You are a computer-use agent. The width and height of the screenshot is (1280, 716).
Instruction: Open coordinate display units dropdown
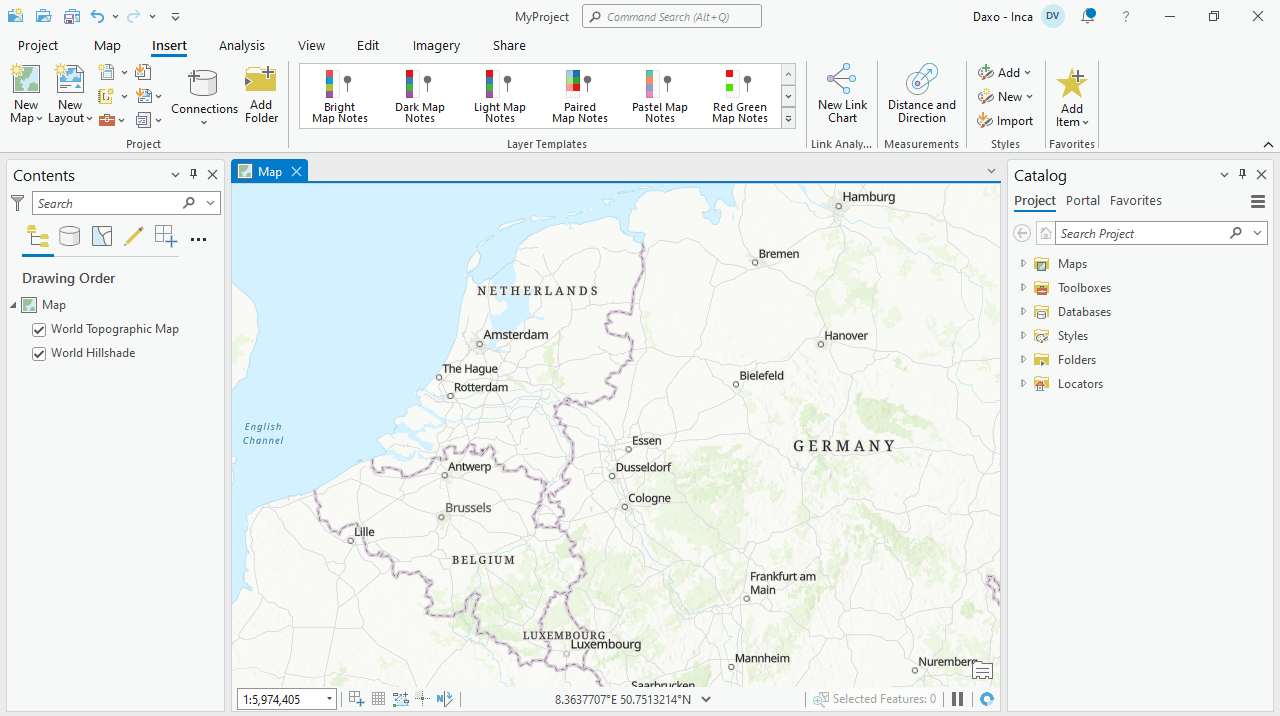point(706,699)
